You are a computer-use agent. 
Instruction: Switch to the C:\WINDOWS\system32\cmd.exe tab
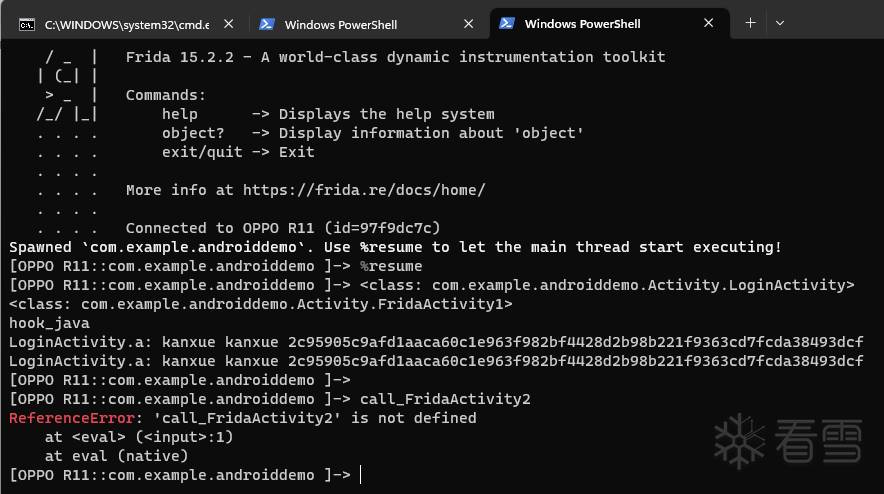[118, 24]
